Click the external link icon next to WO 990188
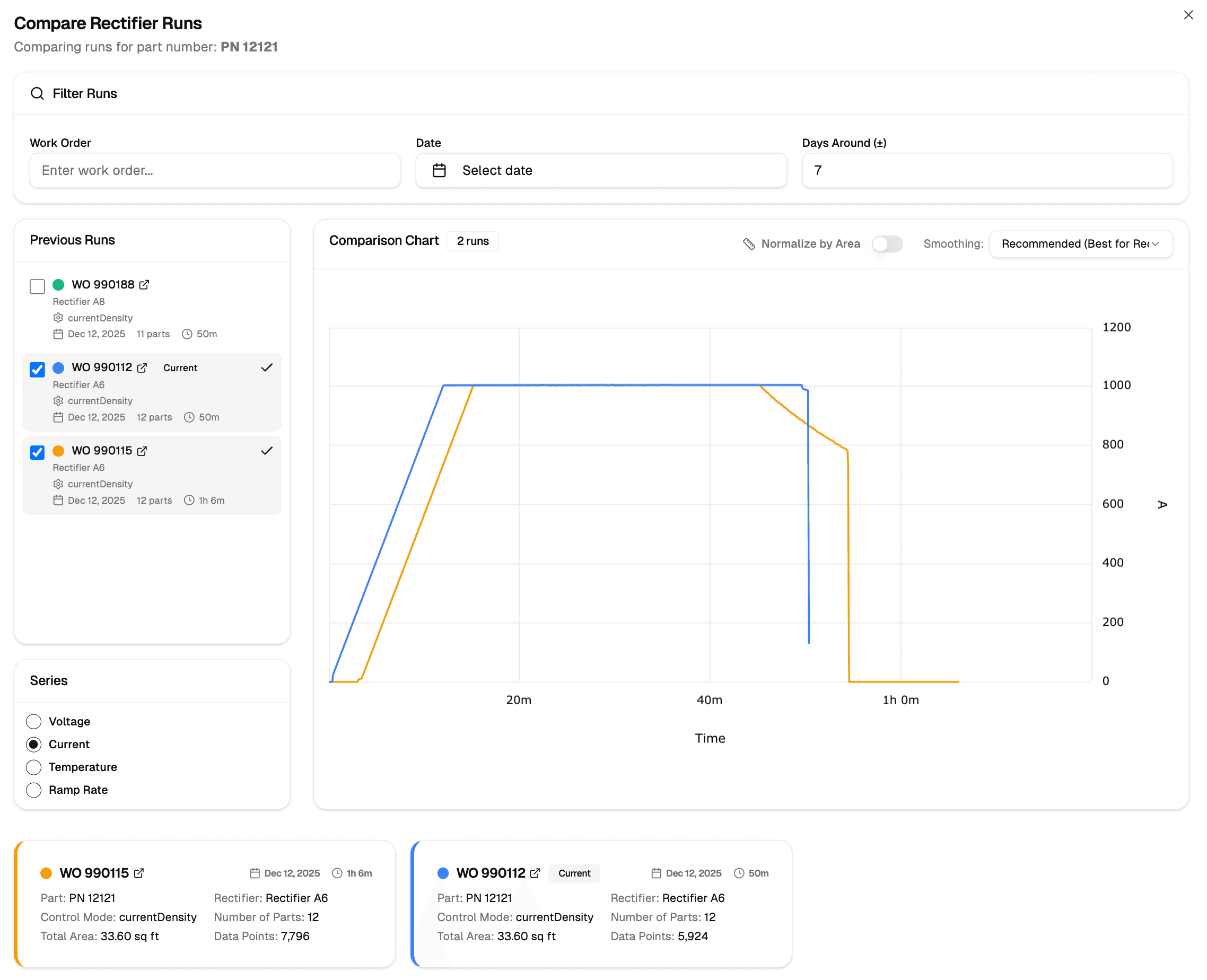The height and width of the screenshot is (980, 1207). pos(145,285)
